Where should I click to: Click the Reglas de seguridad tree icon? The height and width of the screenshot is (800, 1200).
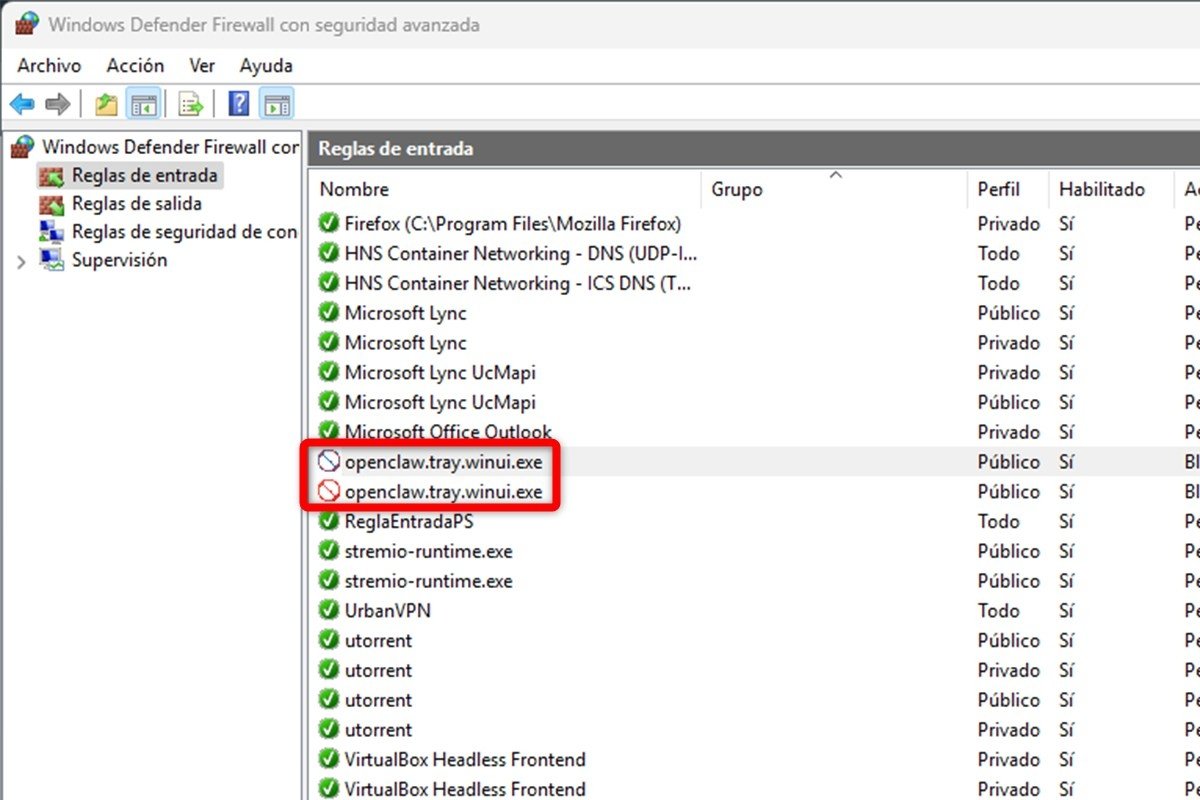[51, 232]
